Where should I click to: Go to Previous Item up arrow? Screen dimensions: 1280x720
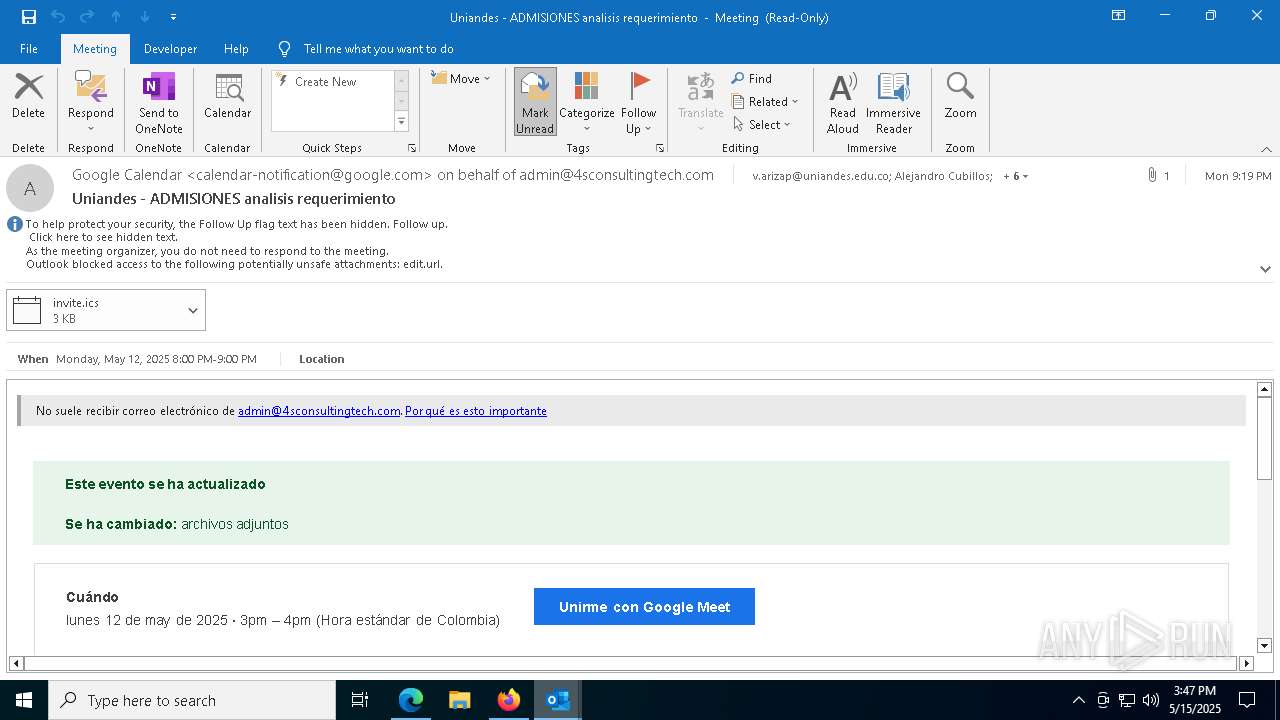[x=116, y=17]
